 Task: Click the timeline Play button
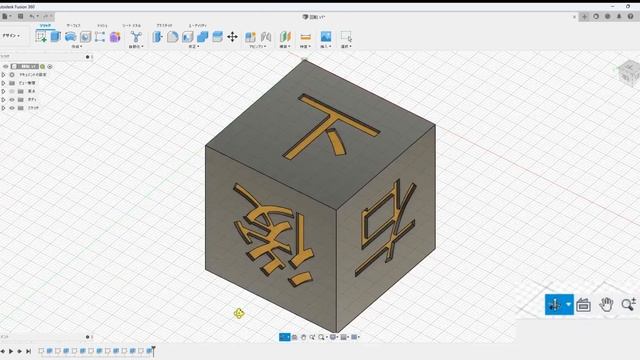tap(11, 351)
